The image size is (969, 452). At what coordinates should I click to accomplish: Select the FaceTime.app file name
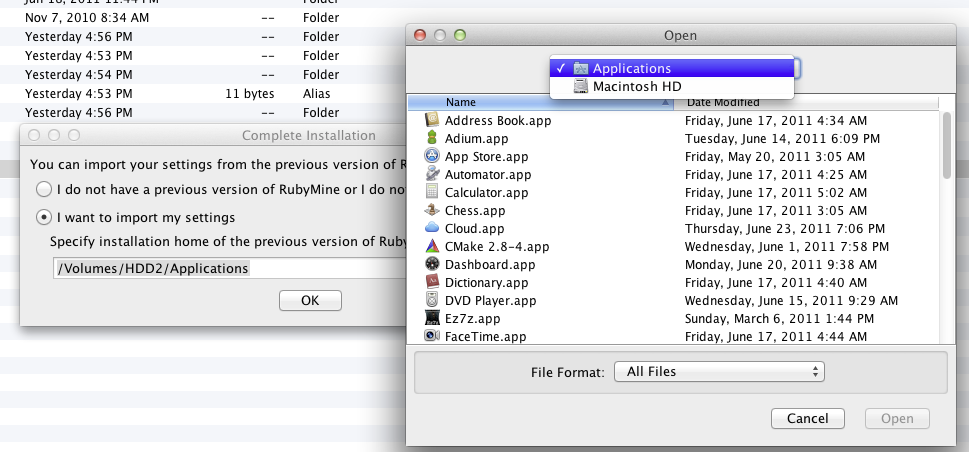(486, 336)
